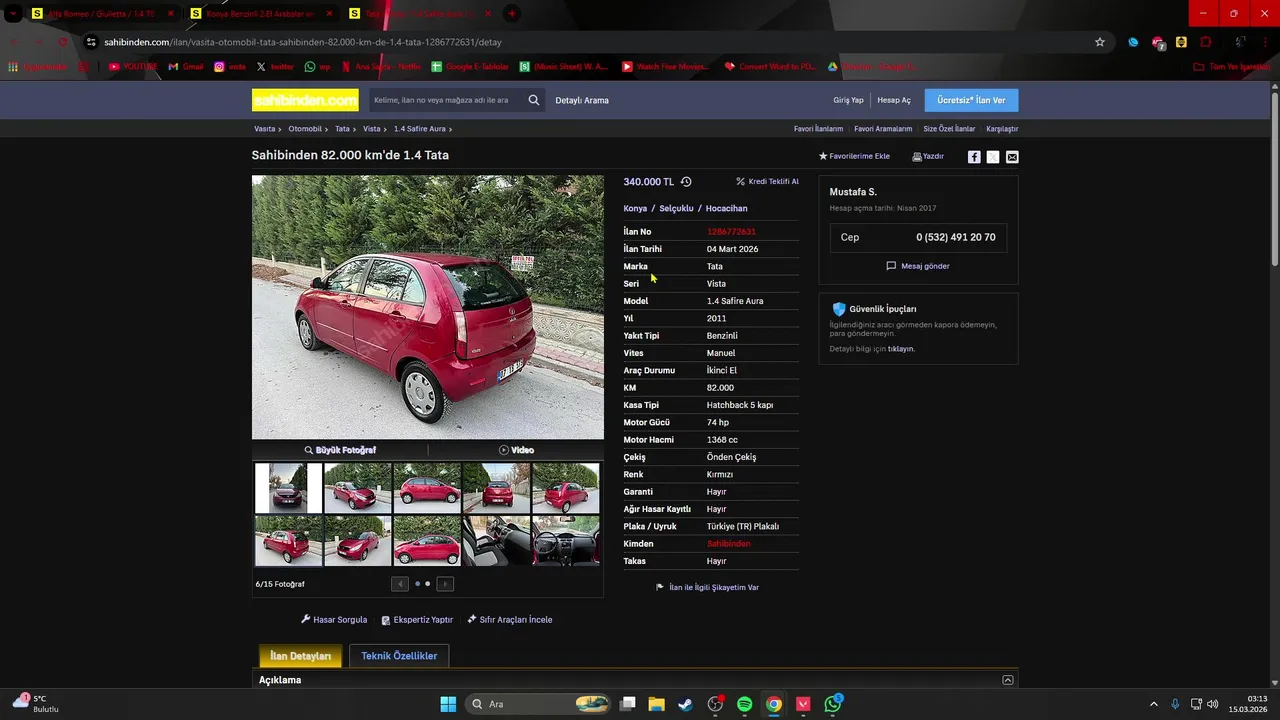Click the Chrome address bar URL
Image resolution: width=1280 pixels, height=720 pixels.
pyautogui.click(x=303, y=42)
